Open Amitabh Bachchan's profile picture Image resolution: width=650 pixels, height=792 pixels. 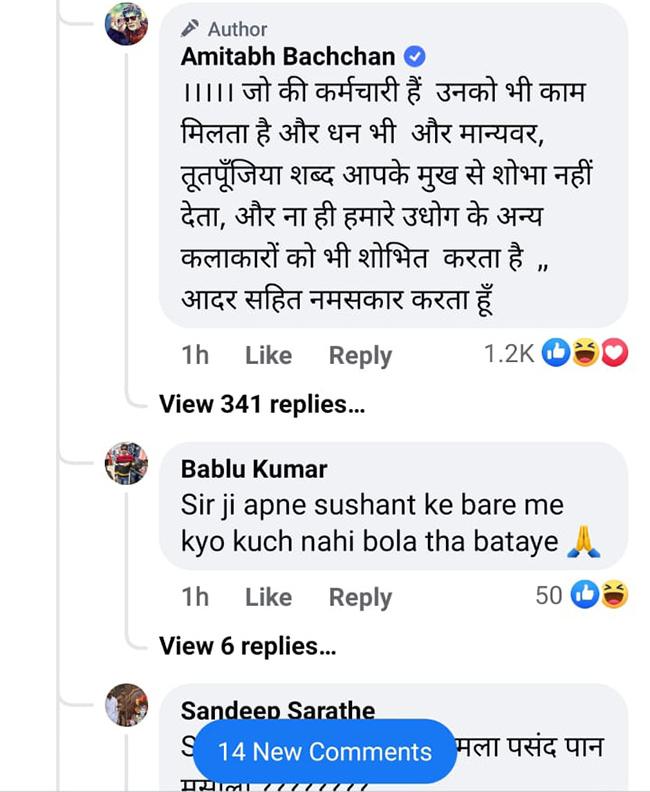coord(127,25)
